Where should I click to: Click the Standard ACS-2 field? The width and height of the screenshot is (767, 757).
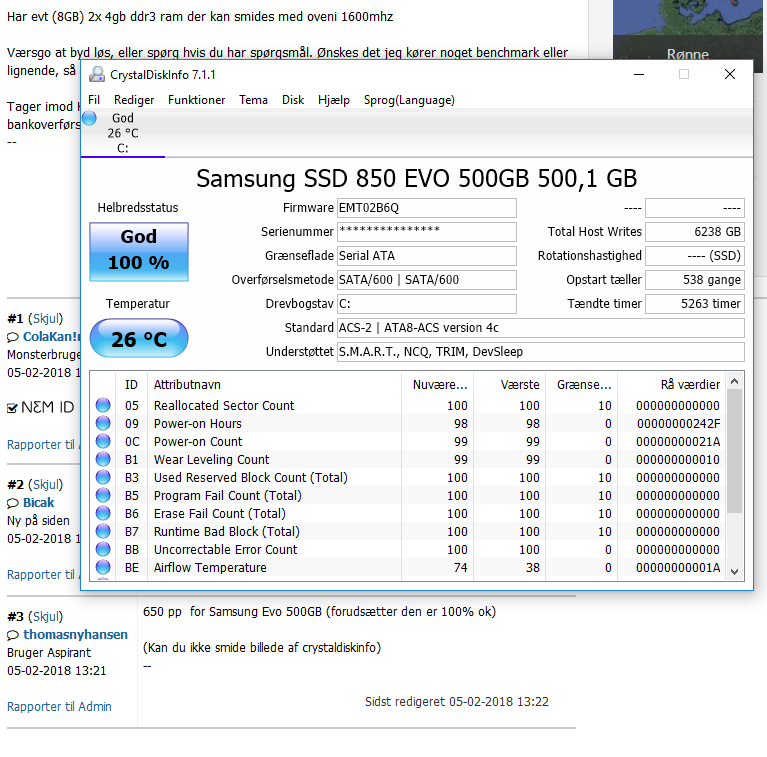click(541, 328)
